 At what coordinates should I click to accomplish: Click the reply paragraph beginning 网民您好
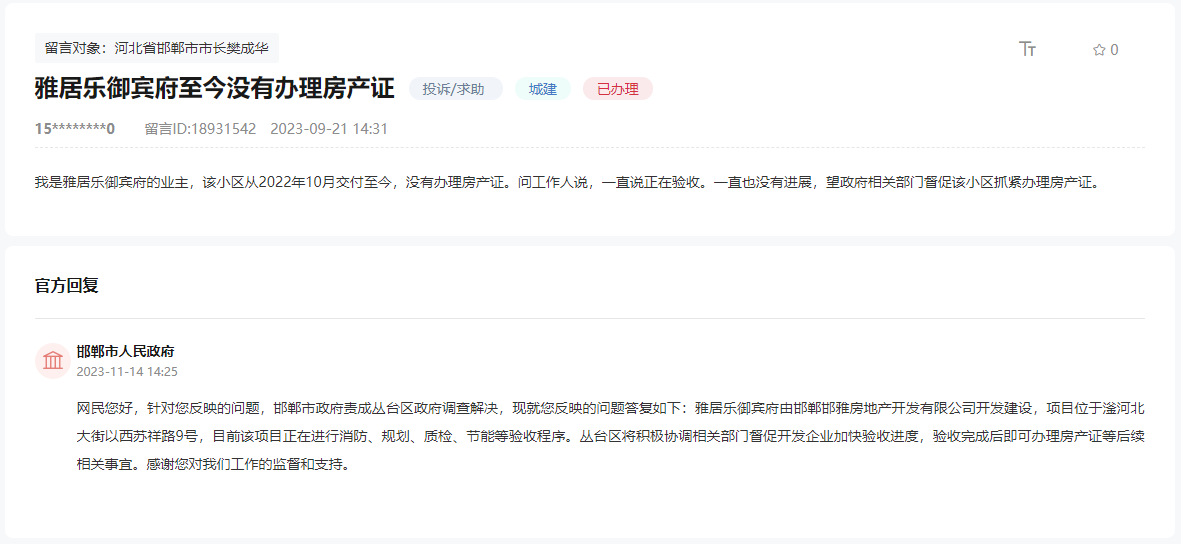point(611,436)
